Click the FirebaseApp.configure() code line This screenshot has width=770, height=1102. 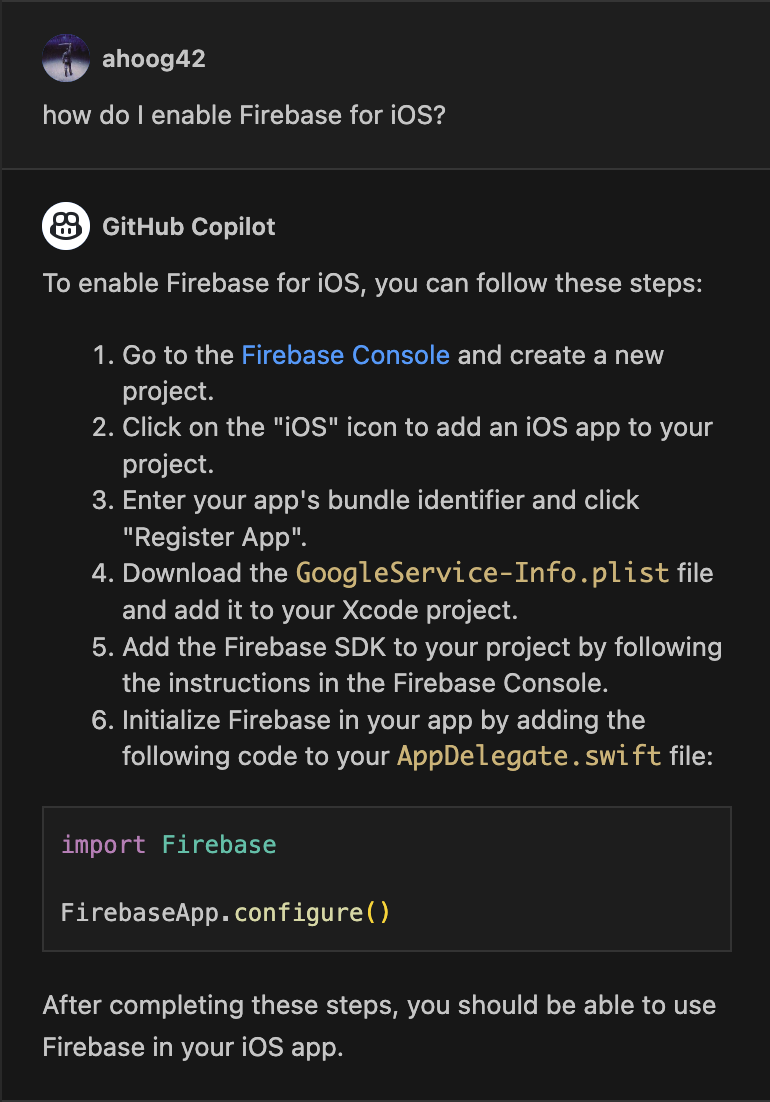coord(226,912)
